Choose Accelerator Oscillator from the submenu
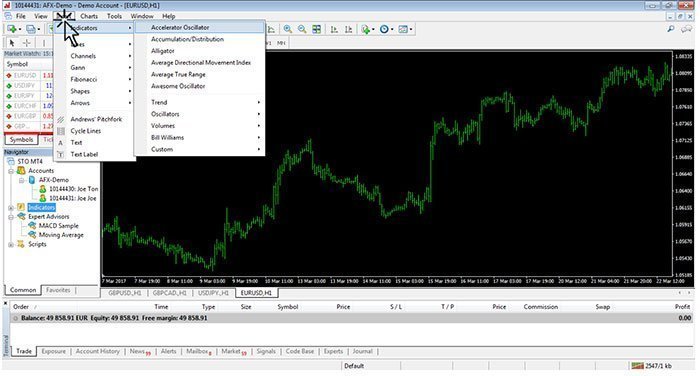This screenshot has width=700, height=376. pos(199,27)
